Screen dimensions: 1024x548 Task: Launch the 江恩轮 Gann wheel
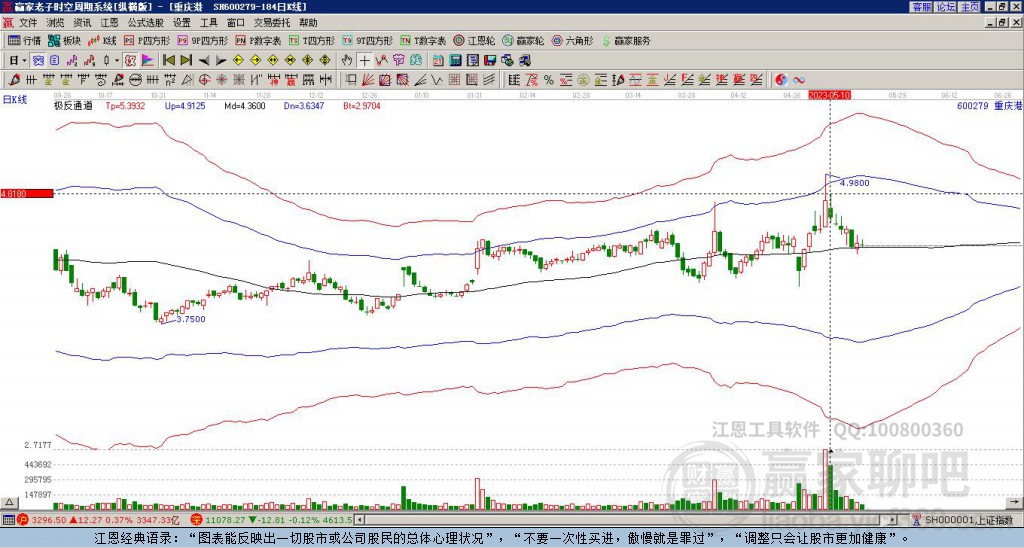coord(474,40)
